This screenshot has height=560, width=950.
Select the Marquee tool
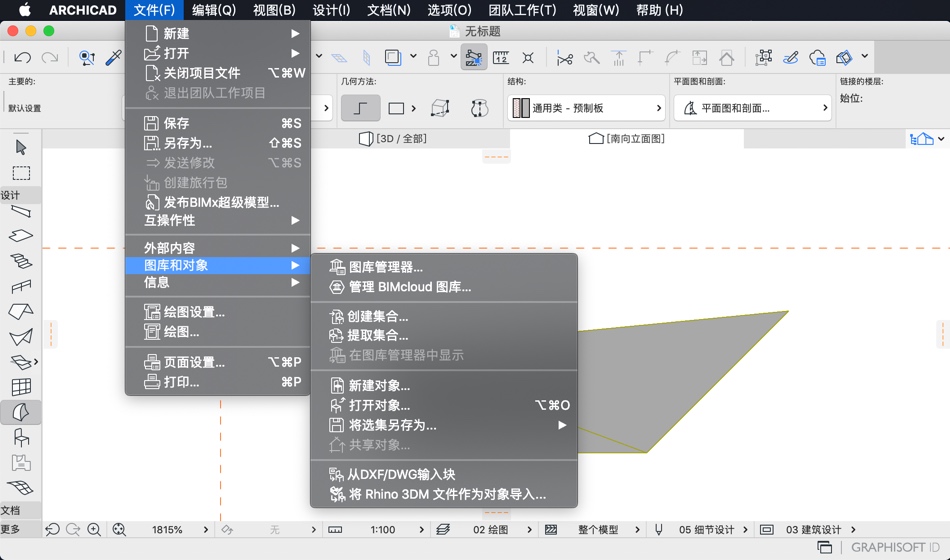(21, 173)
